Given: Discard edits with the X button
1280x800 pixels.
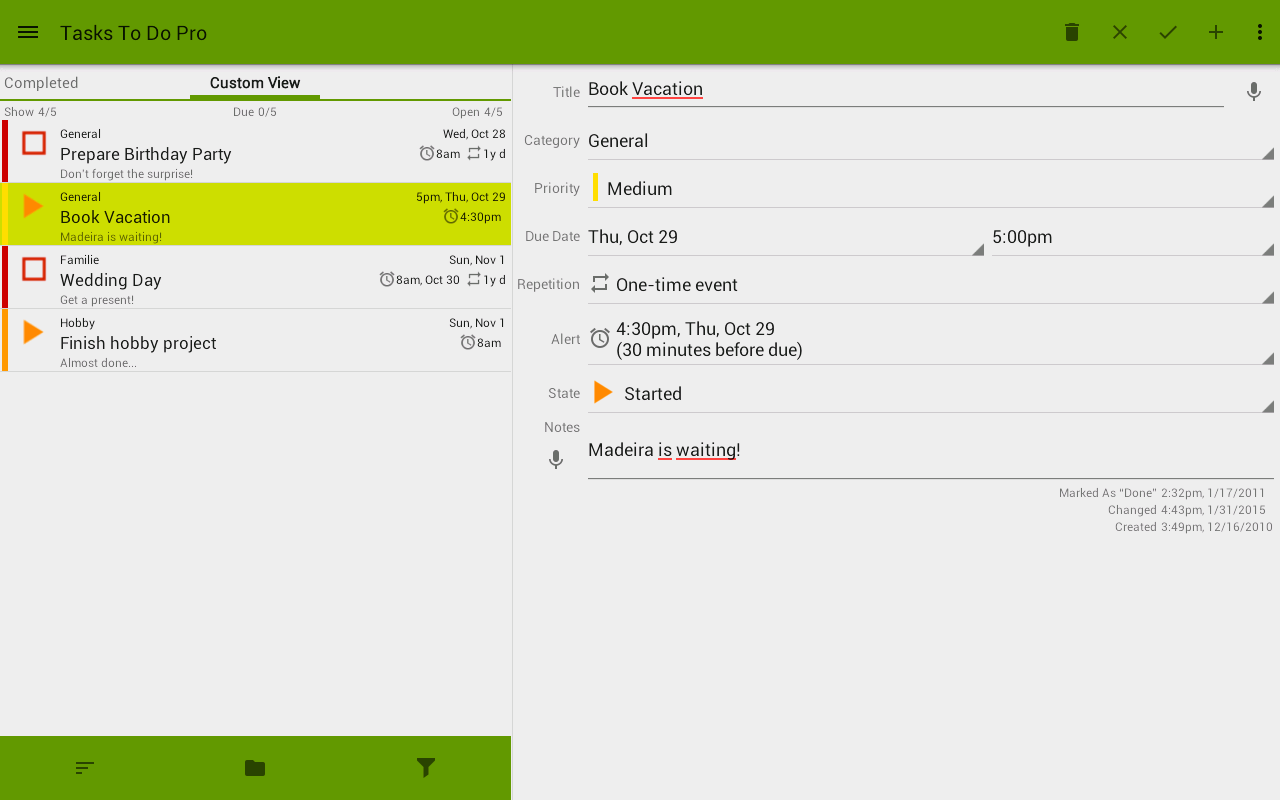Looking at the screenshot, I should (1119, 31).
